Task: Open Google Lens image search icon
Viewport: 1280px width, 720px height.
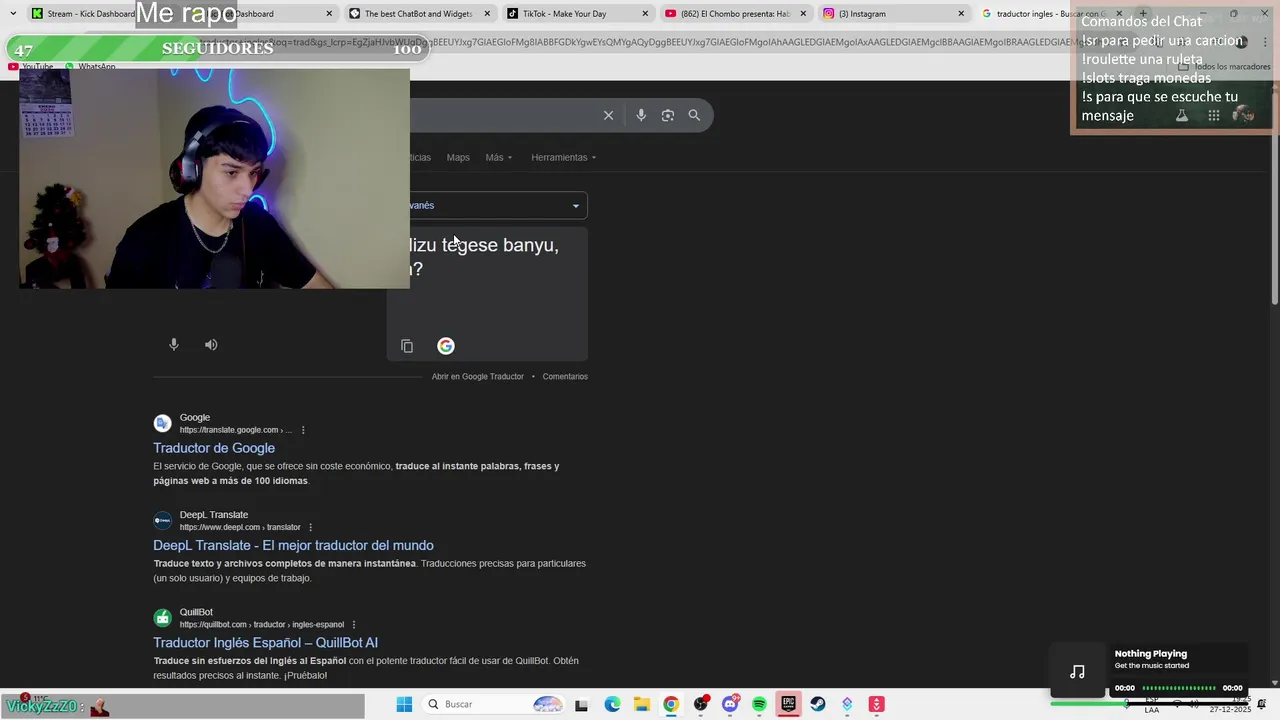Action: coord(668,115)
